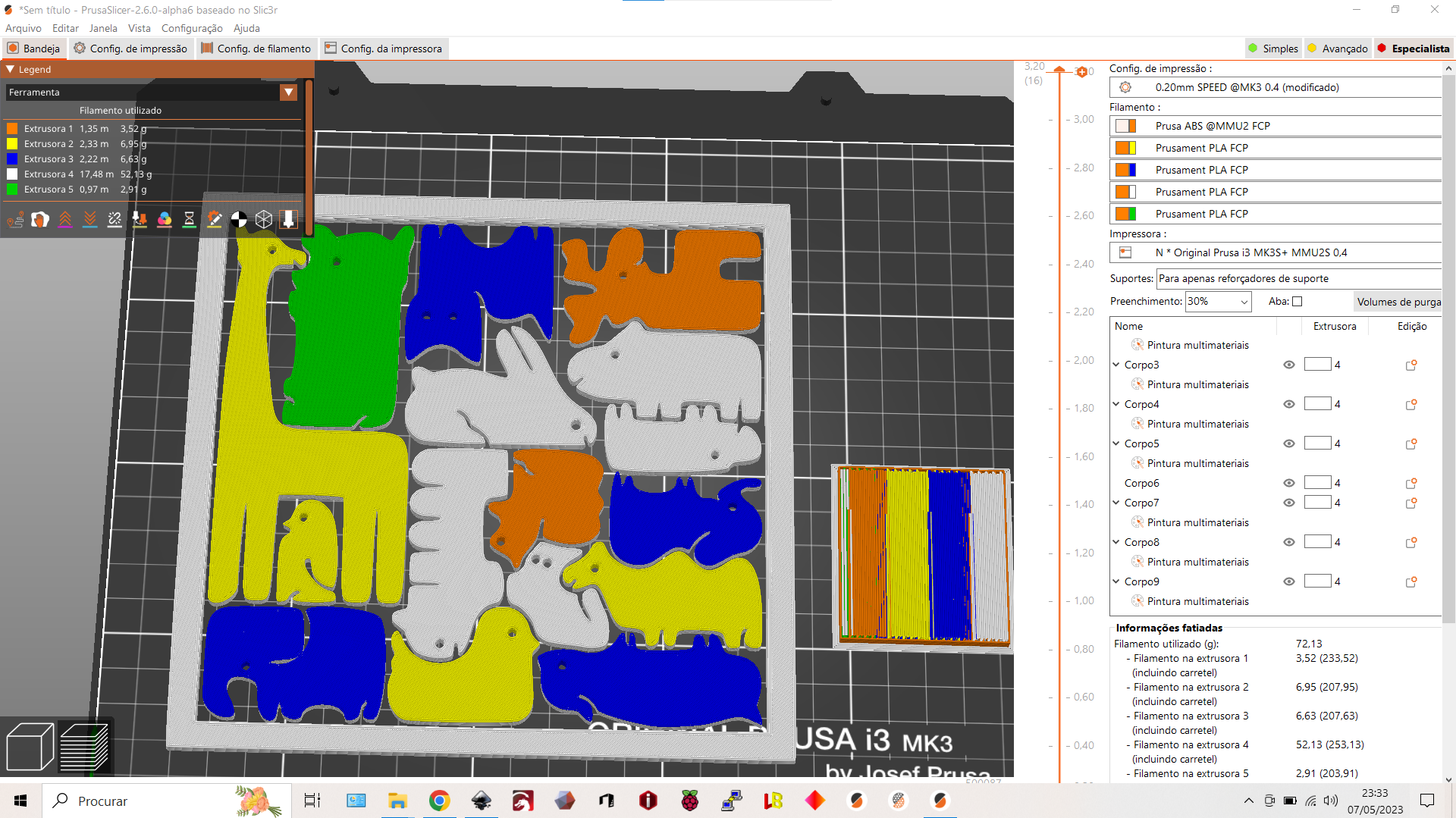This screenshot has width=1456, height=818.
Task: Hide Corpo3 with its eye icon
Action: [x=1288, y=365]
